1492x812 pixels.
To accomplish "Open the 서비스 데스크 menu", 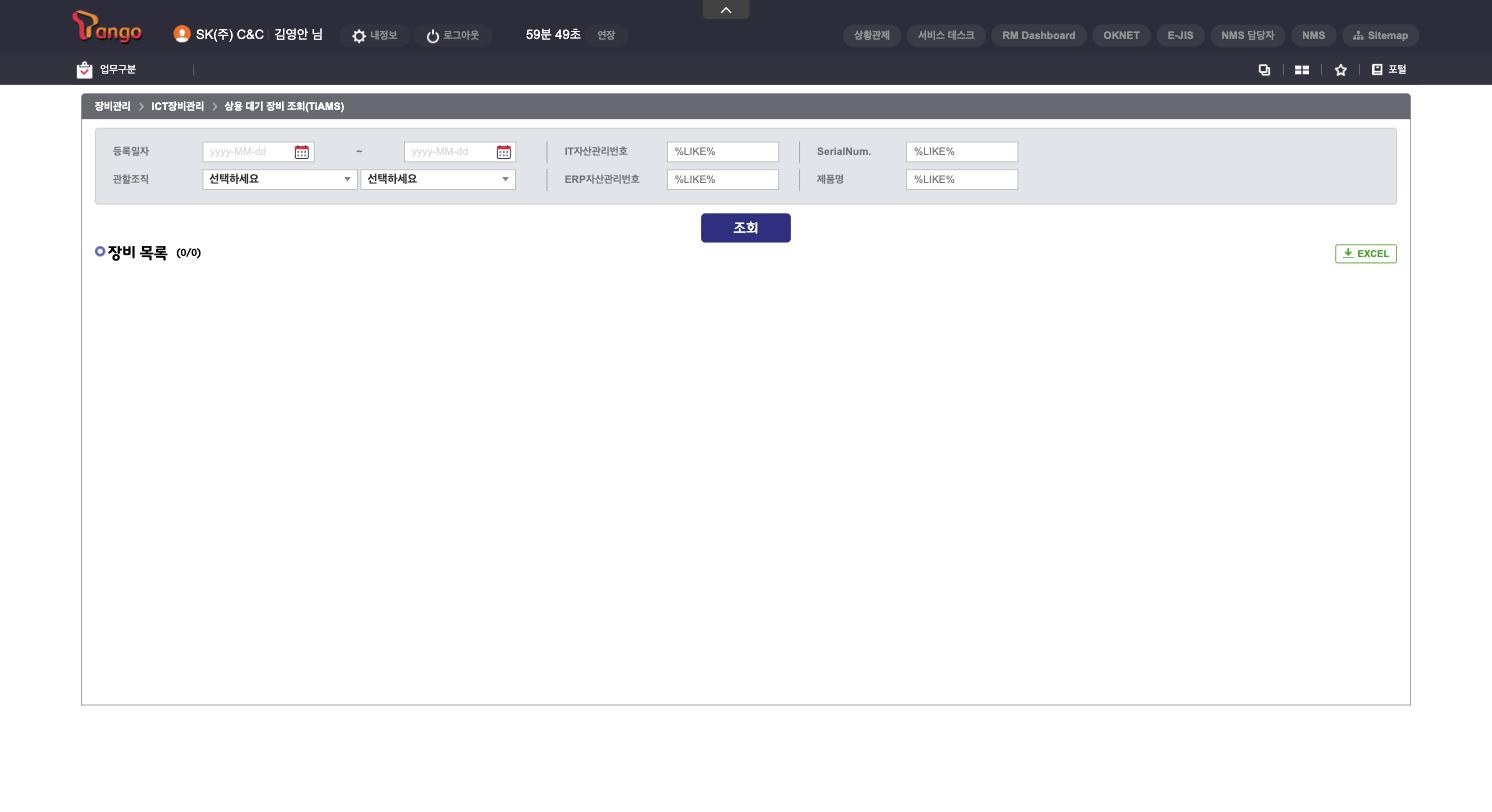I will [946, 36].
